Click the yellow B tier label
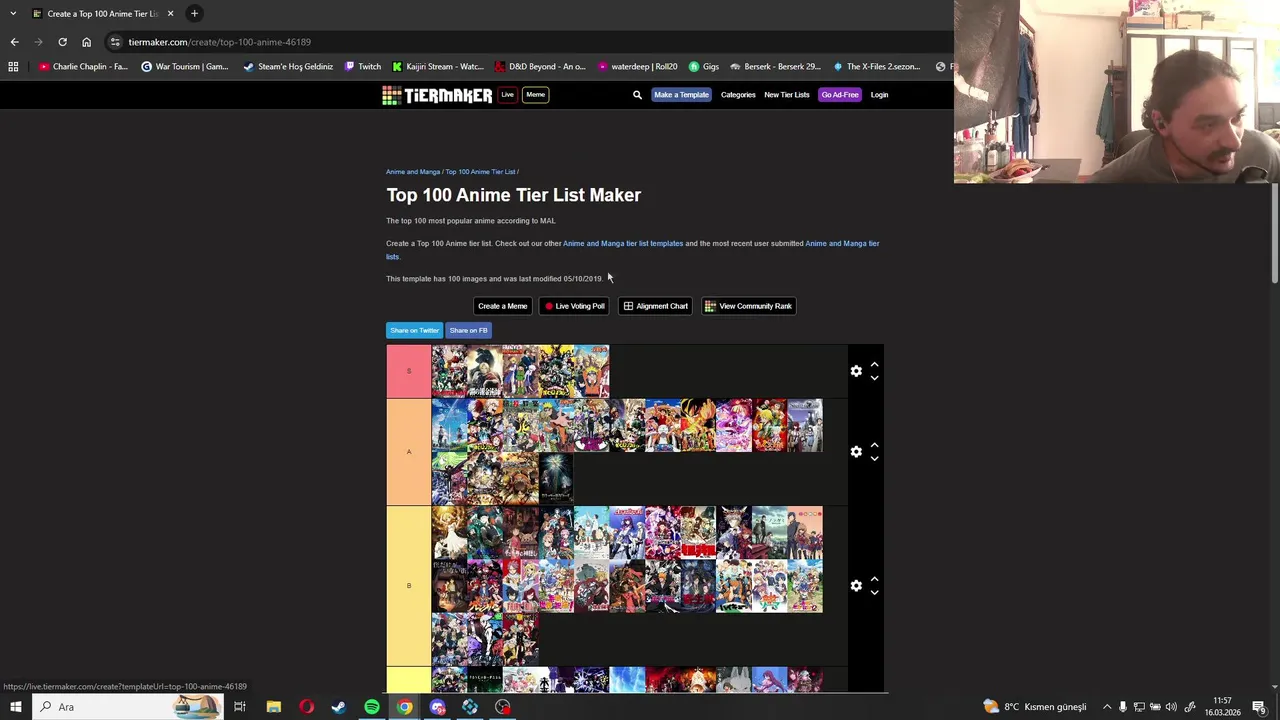Viewport: 1280px width, 720px height. [x=409, y=586]
